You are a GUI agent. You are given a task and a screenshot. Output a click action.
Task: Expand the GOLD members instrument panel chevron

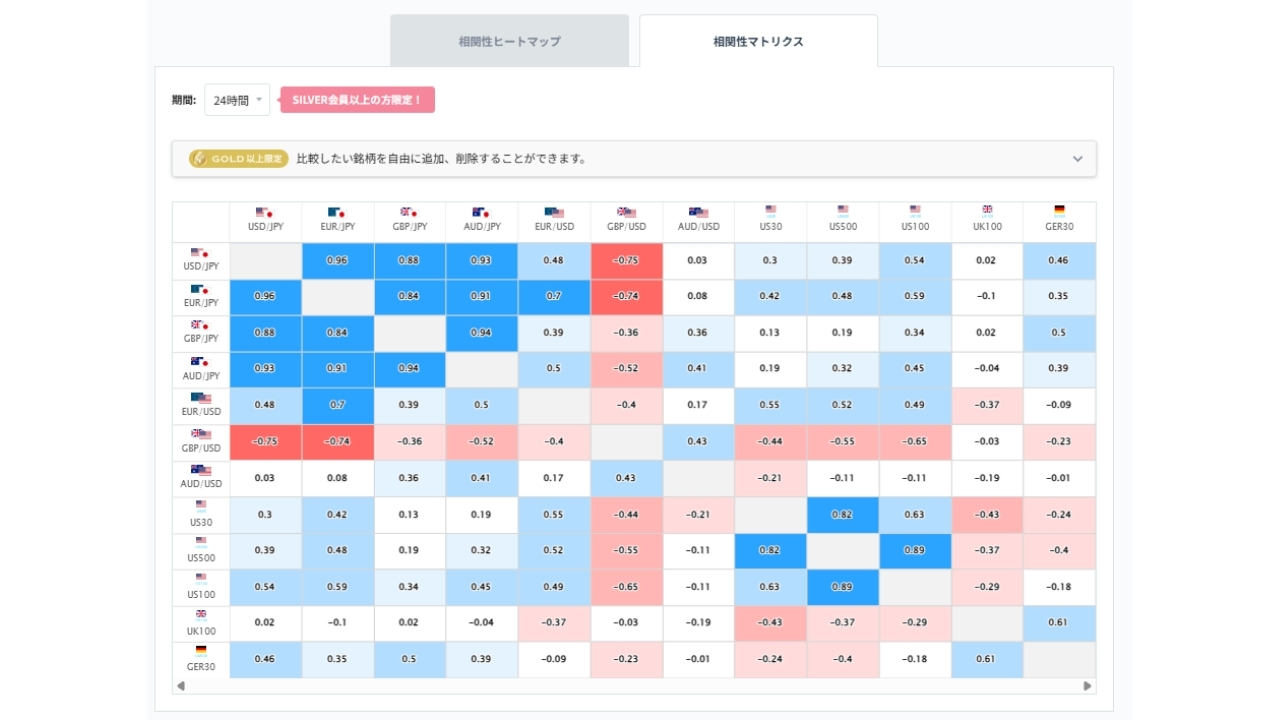point(1077,159)
